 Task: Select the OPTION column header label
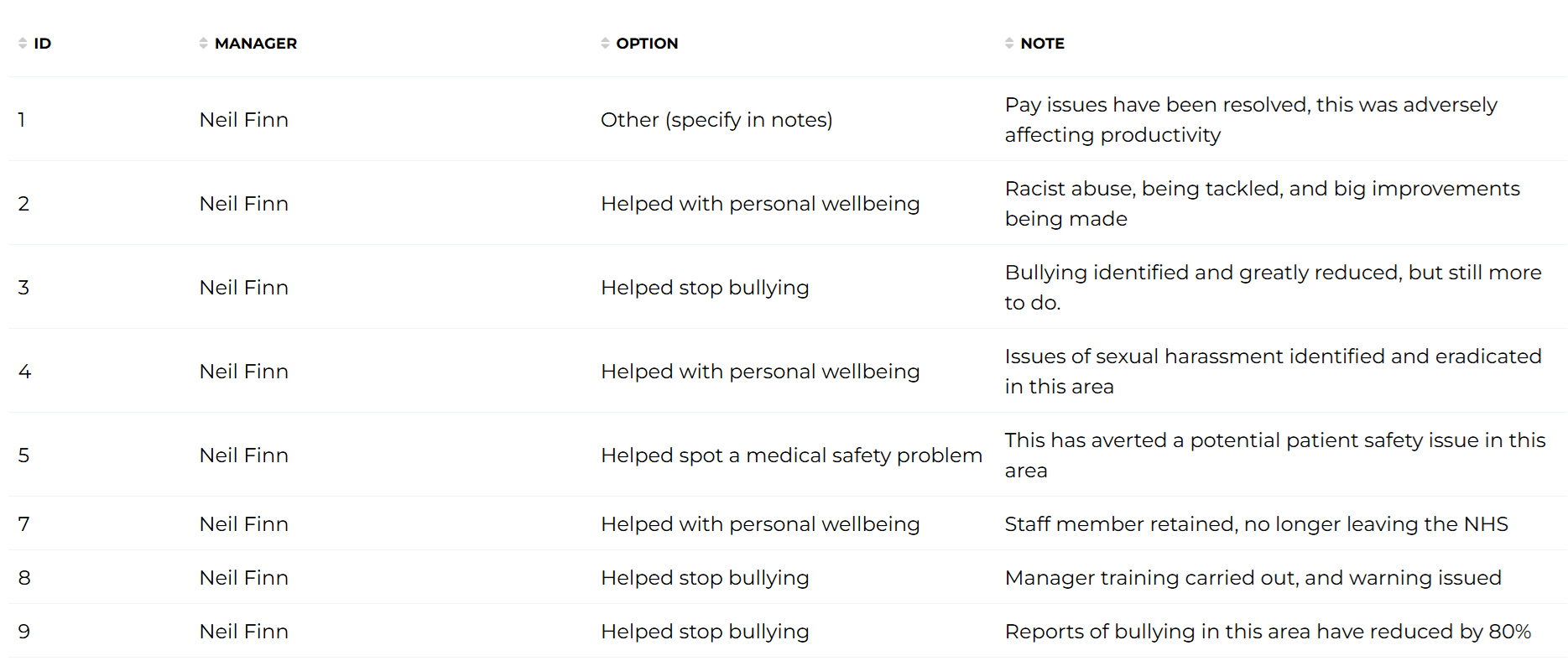(x=647, y=44)
